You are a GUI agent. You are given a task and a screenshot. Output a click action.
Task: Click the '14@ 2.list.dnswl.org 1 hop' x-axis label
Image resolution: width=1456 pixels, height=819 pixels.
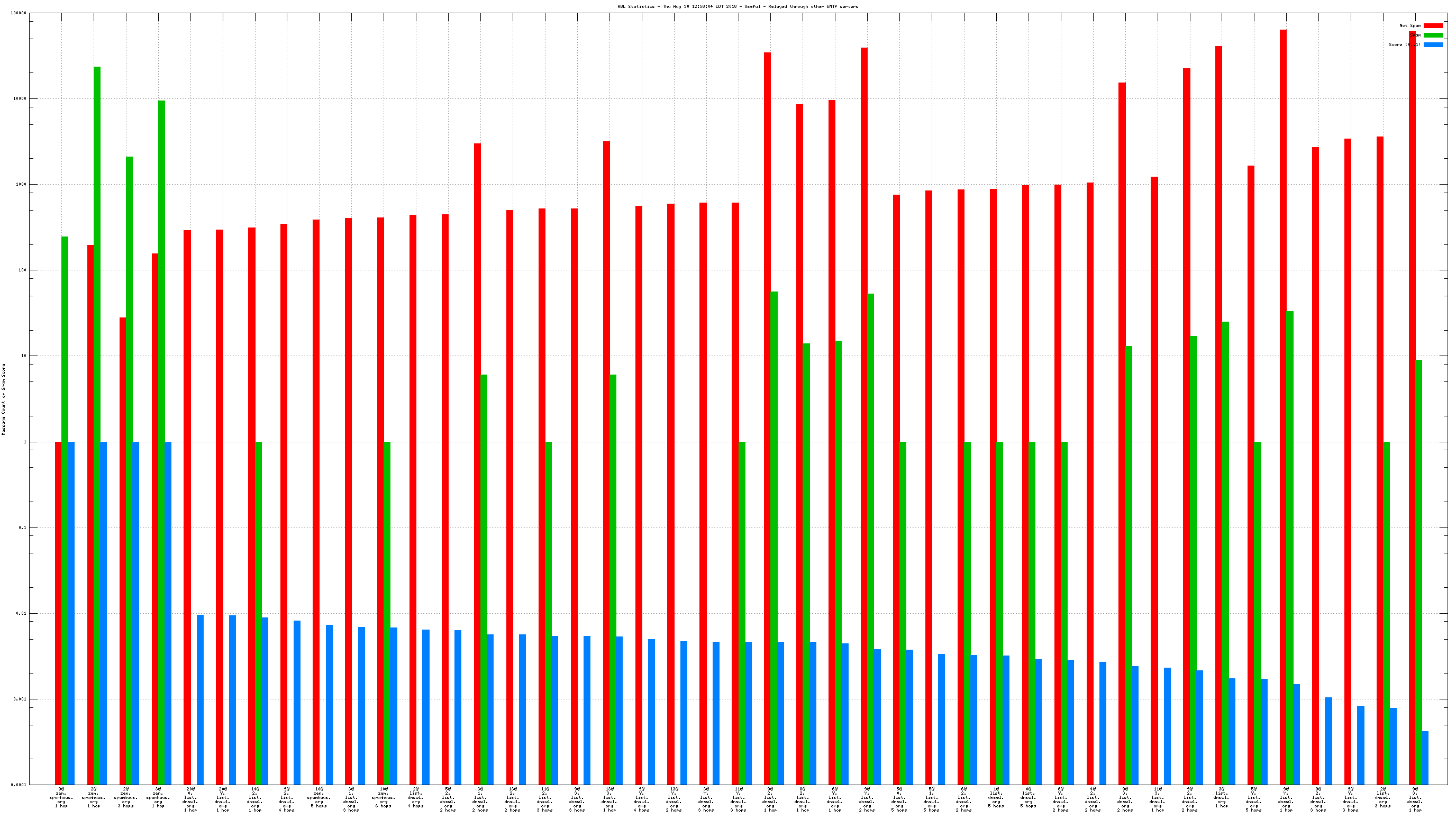tap(254, 799)
